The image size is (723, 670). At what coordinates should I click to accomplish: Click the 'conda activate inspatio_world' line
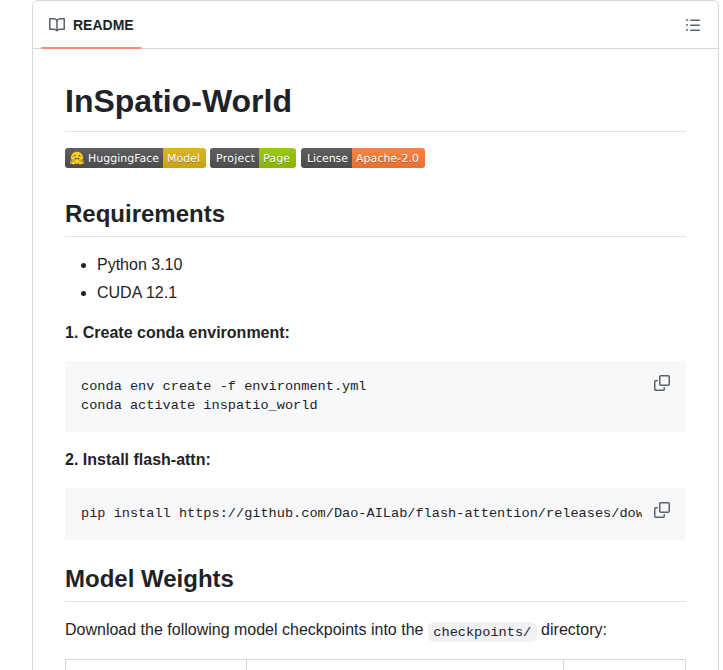click(x=199, y=405)
